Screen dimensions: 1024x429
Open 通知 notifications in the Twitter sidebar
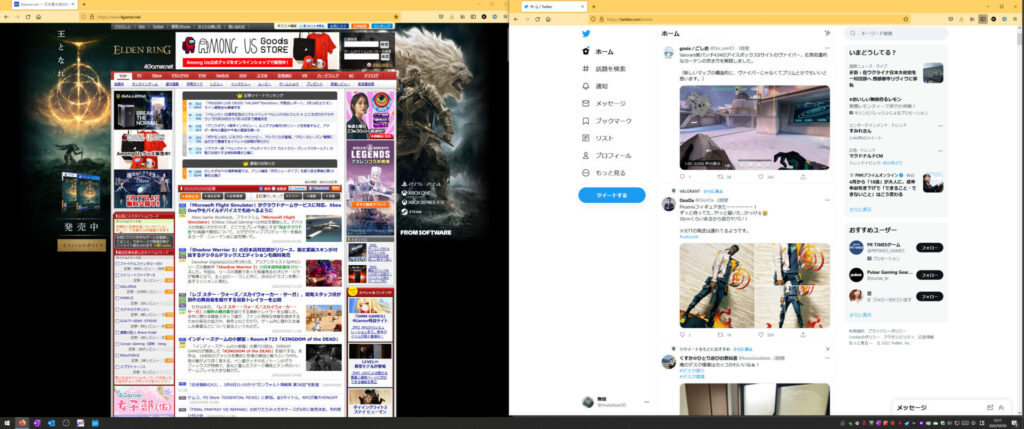pos(595,86)
